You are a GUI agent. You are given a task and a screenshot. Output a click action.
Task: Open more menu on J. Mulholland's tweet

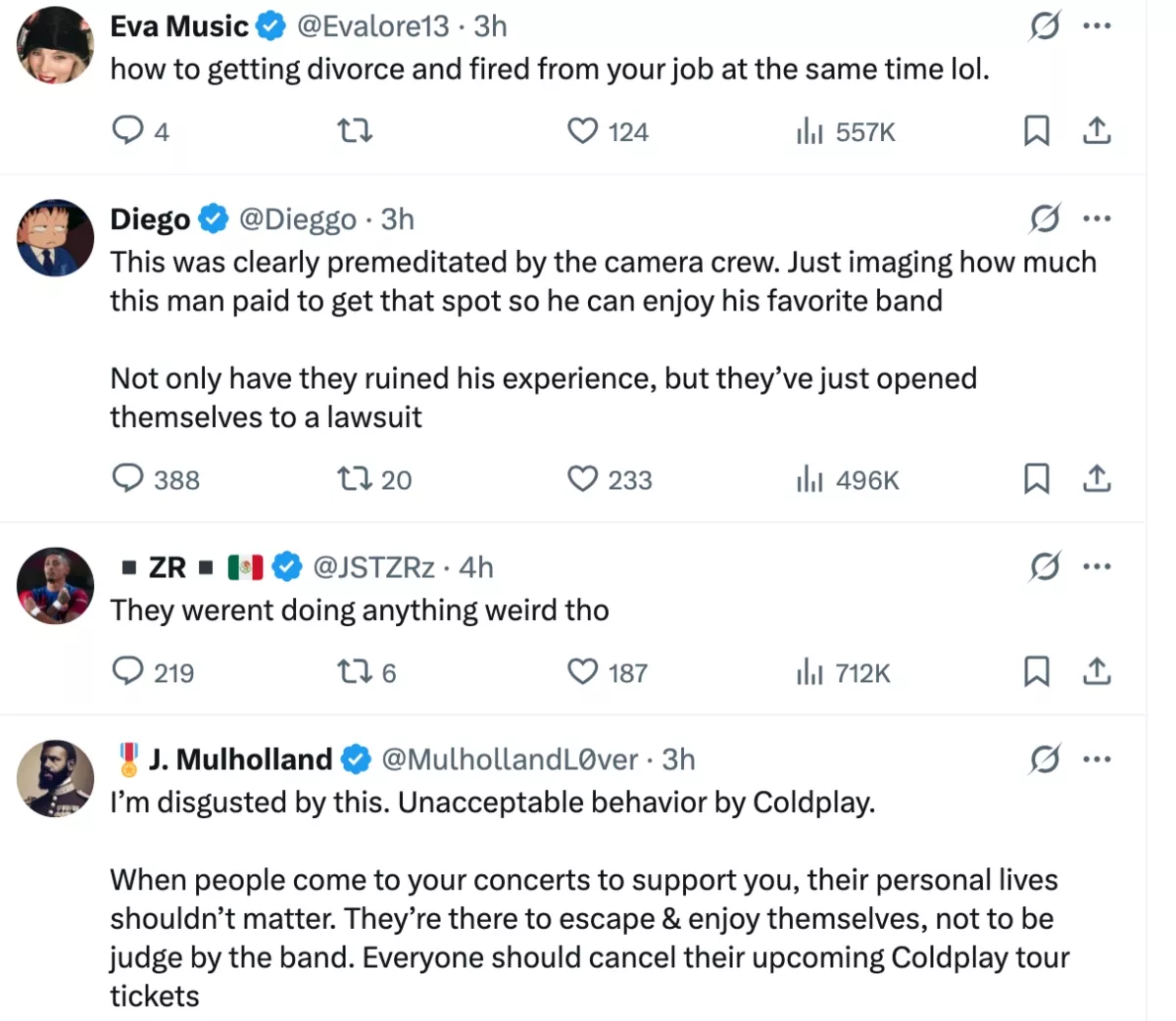click(1097, 758)
